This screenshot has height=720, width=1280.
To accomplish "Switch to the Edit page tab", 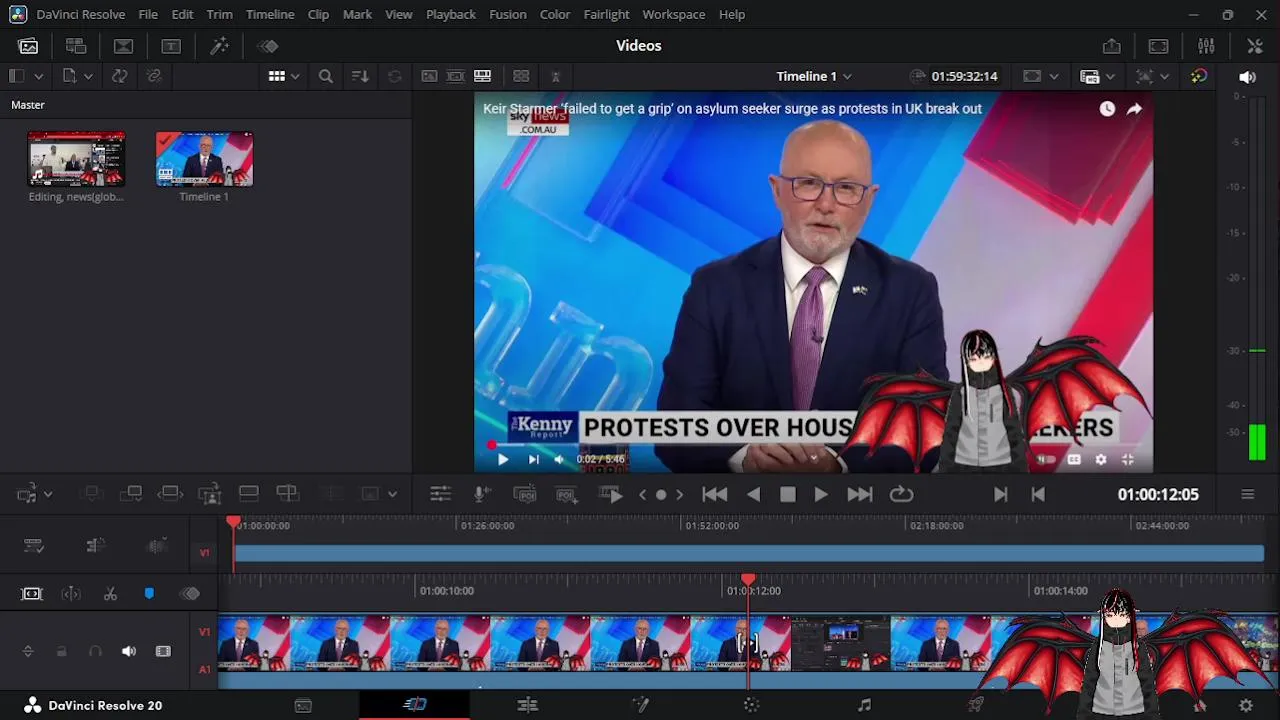I will [528, 705].
